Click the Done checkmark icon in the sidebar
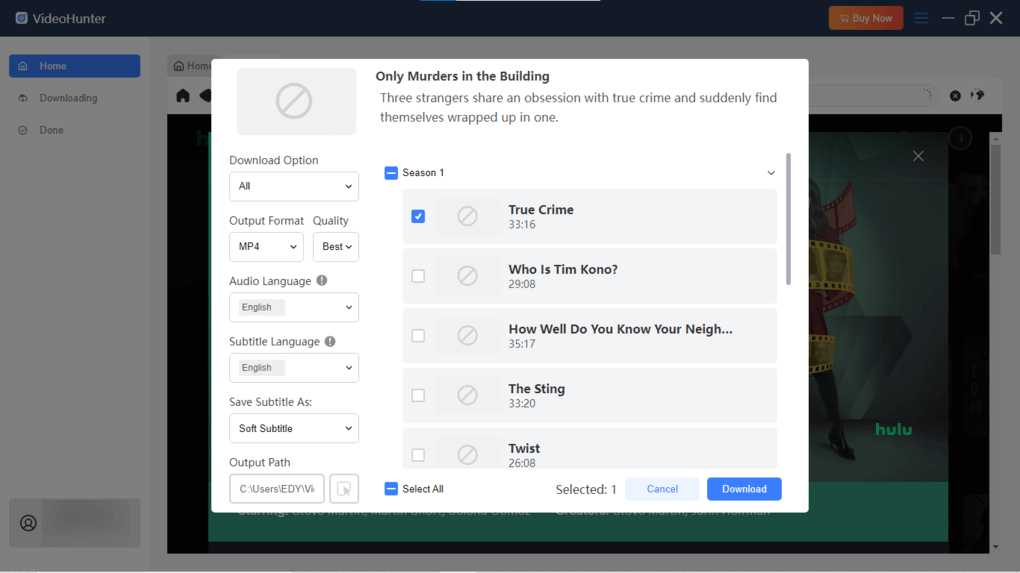Image resolution: width=1020 pixels, height=573 pixels. (23, 130)
